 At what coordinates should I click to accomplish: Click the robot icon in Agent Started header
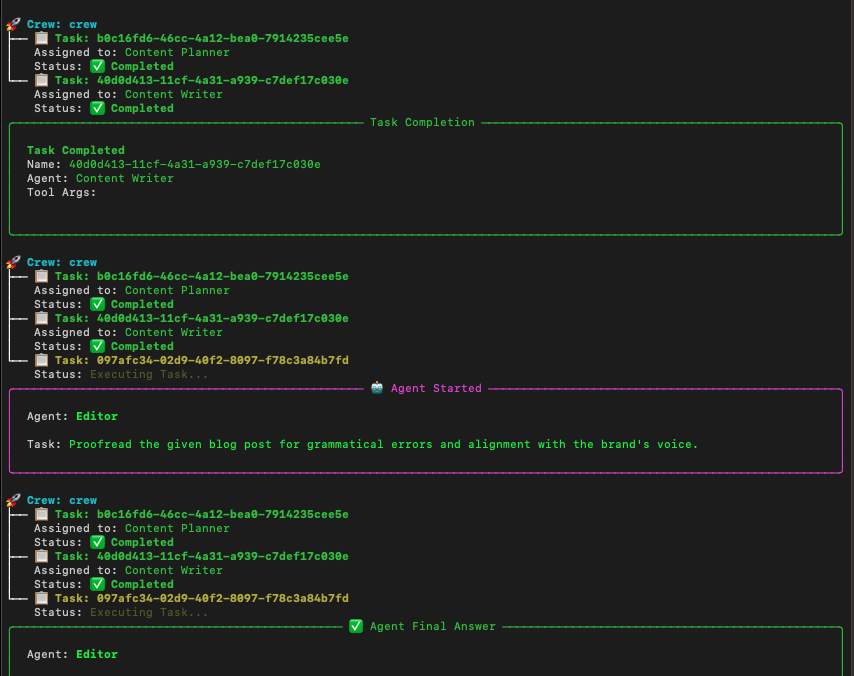click(x=377, y=388)
